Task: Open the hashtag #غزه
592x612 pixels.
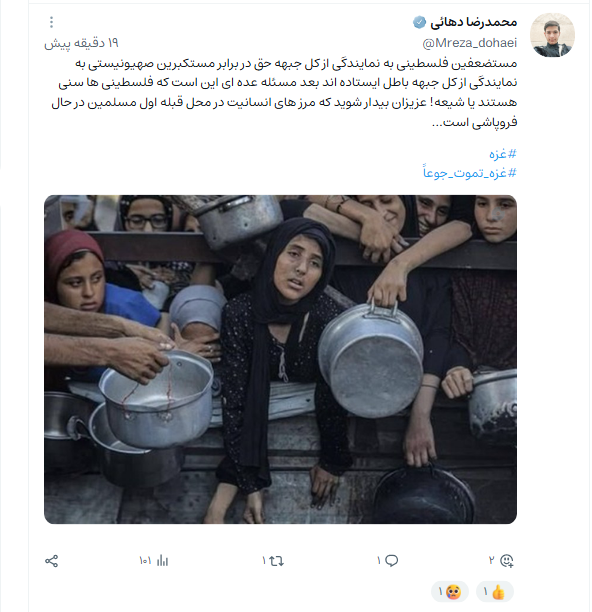Action: [x=503, y=154]
